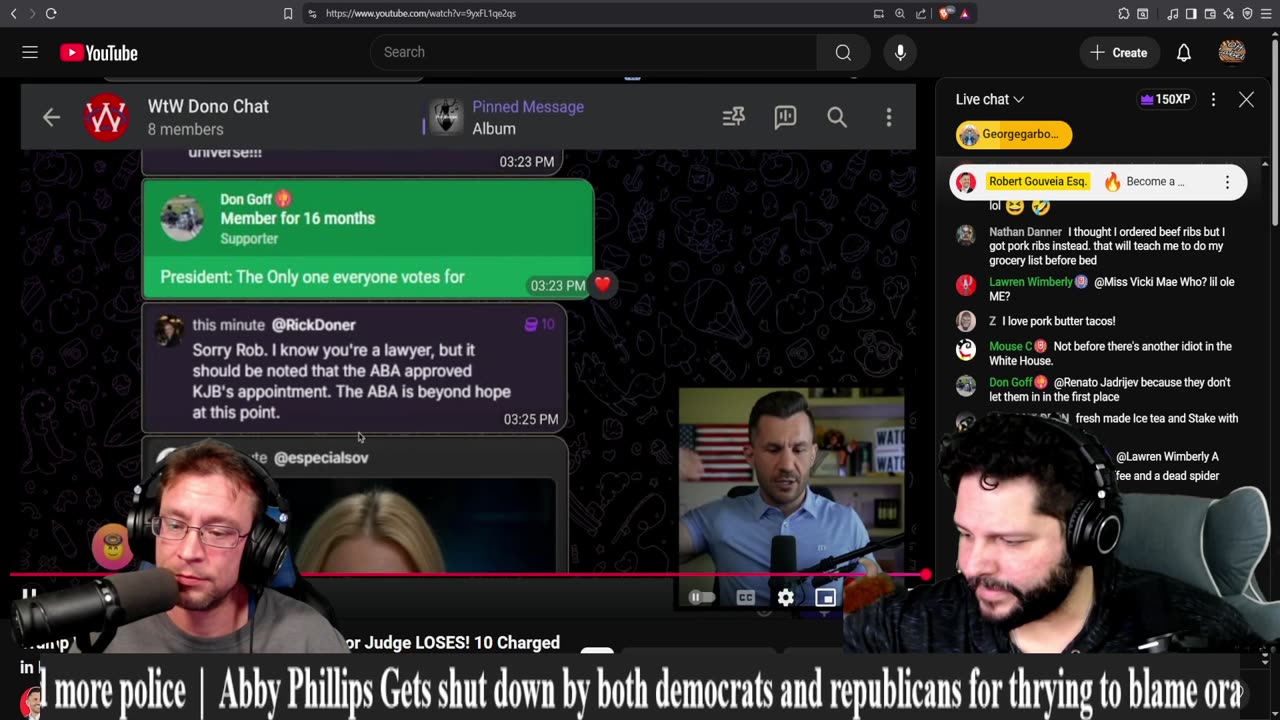Viewport: 1280px width, 720px height.
Task: Open Brave Shields lion icon
Action: tap(945, 13)
